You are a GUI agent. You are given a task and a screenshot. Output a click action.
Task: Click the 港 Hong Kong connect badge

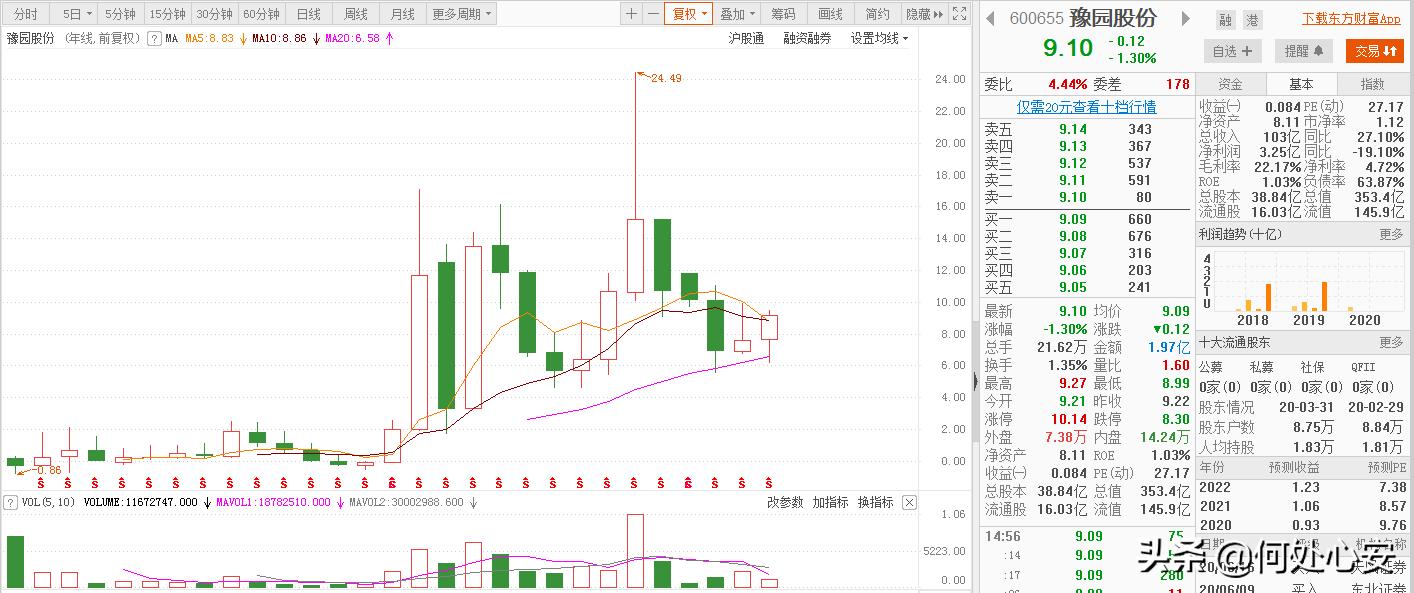1253,20
